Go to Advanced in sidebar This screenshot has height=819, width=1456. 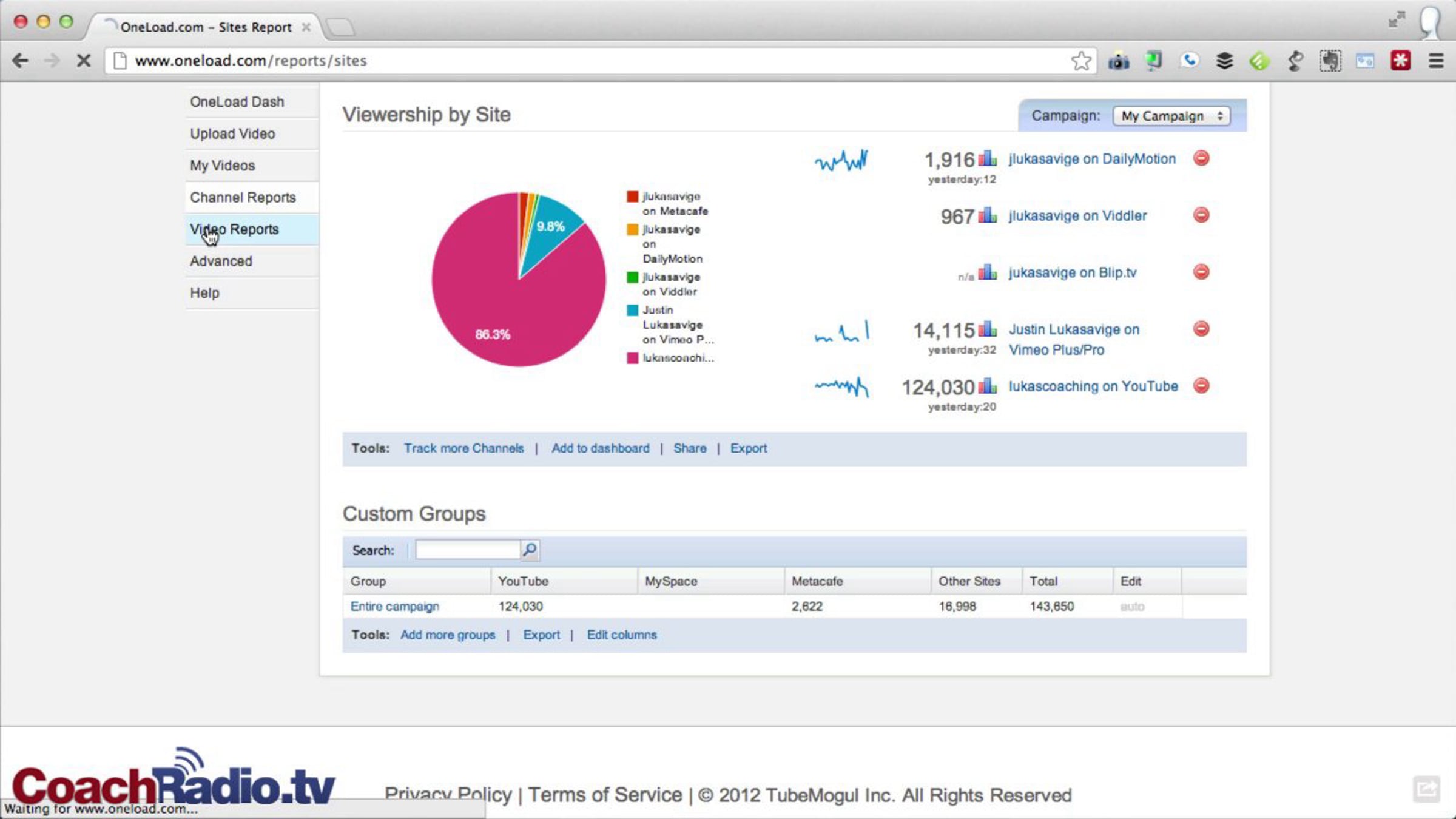point(221,261)
